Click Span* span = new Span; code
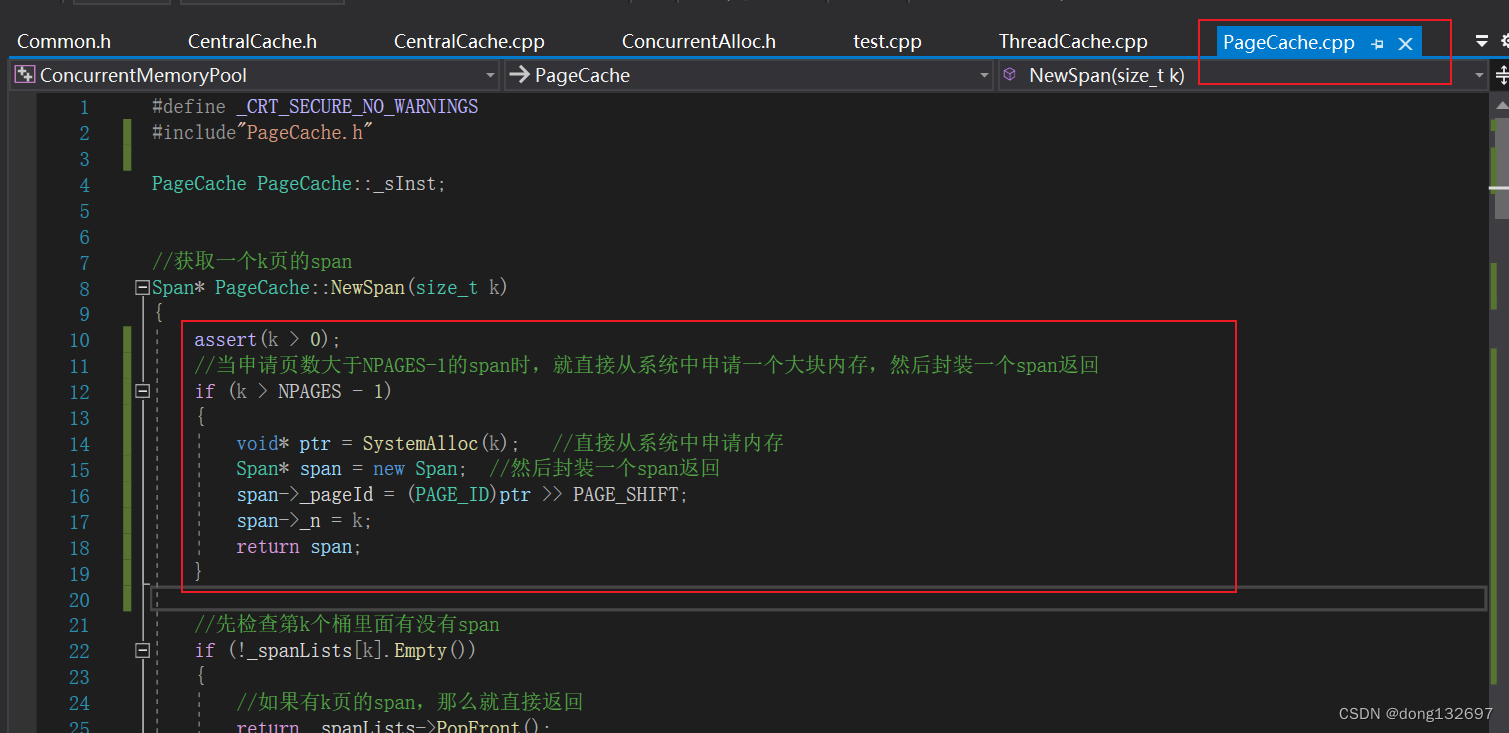1509x733 pixels. point(351,470)
